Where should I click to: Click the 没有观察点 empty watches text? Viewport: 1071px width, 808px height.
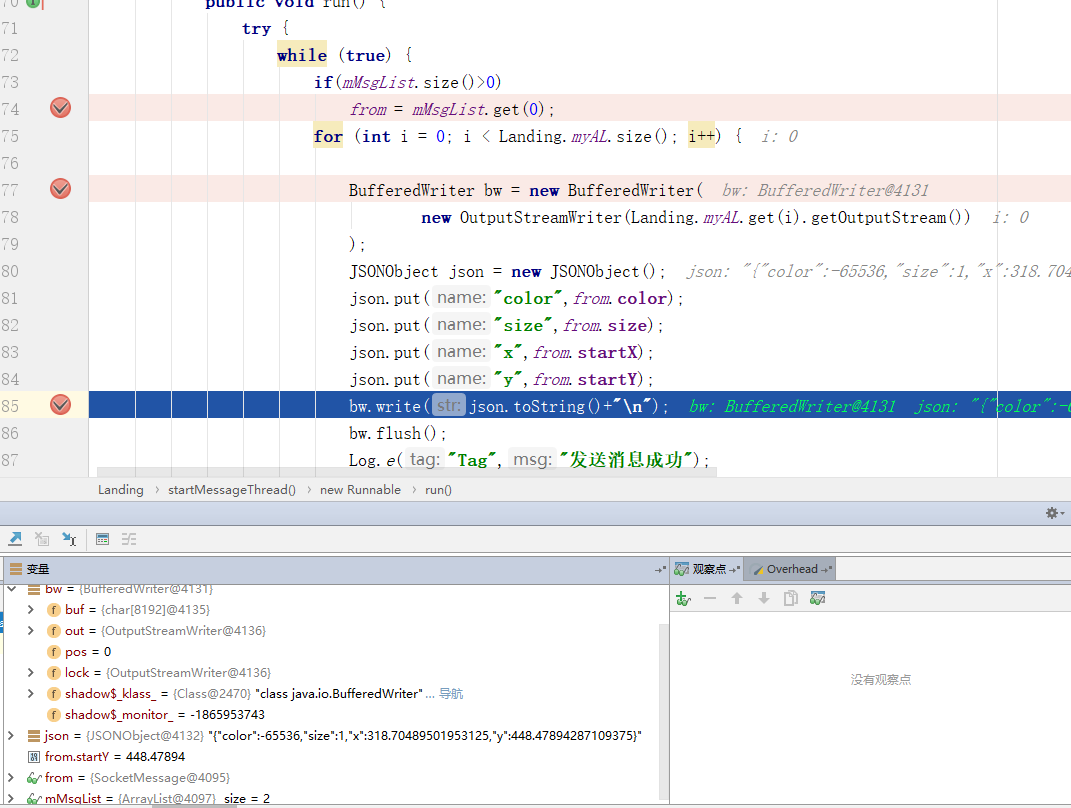(880, 680)
